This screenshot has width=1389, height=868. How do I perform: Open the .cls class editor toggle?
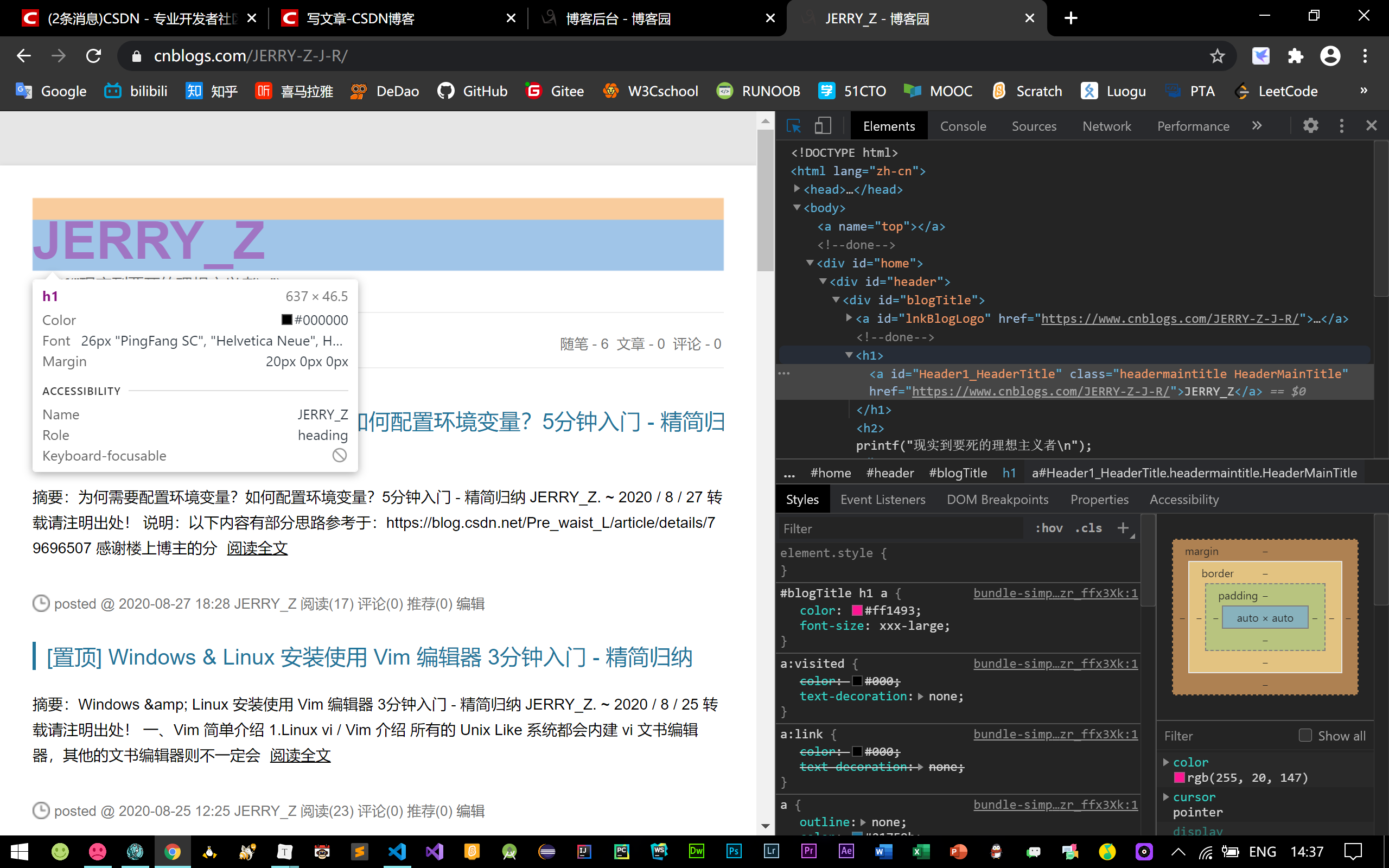pyautogui.click(x=1087, y=527)
